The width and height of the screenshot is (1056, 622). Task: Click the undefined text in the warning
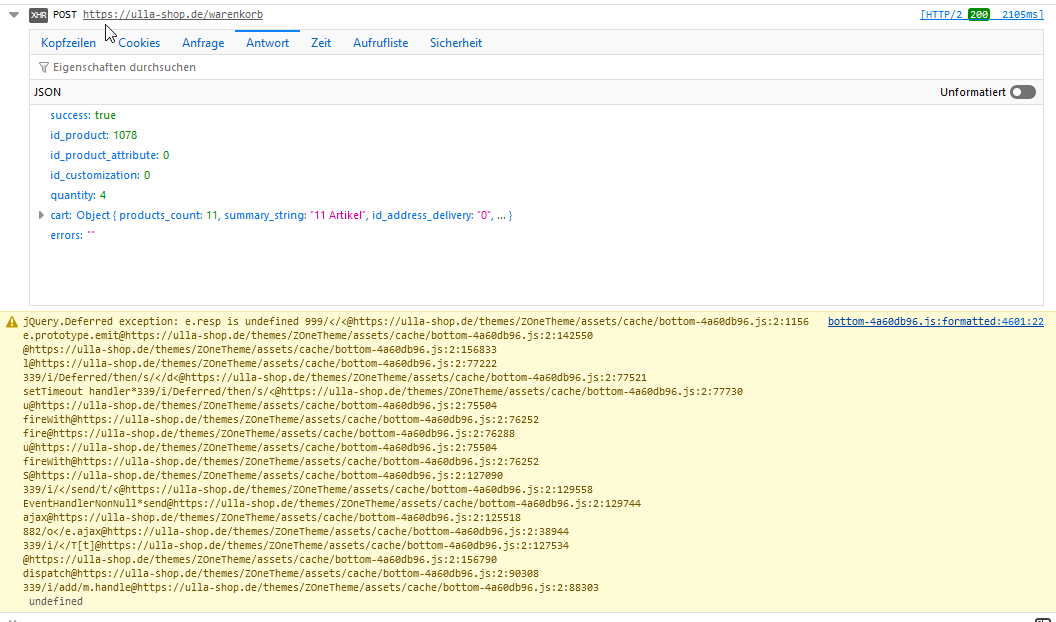56,602
